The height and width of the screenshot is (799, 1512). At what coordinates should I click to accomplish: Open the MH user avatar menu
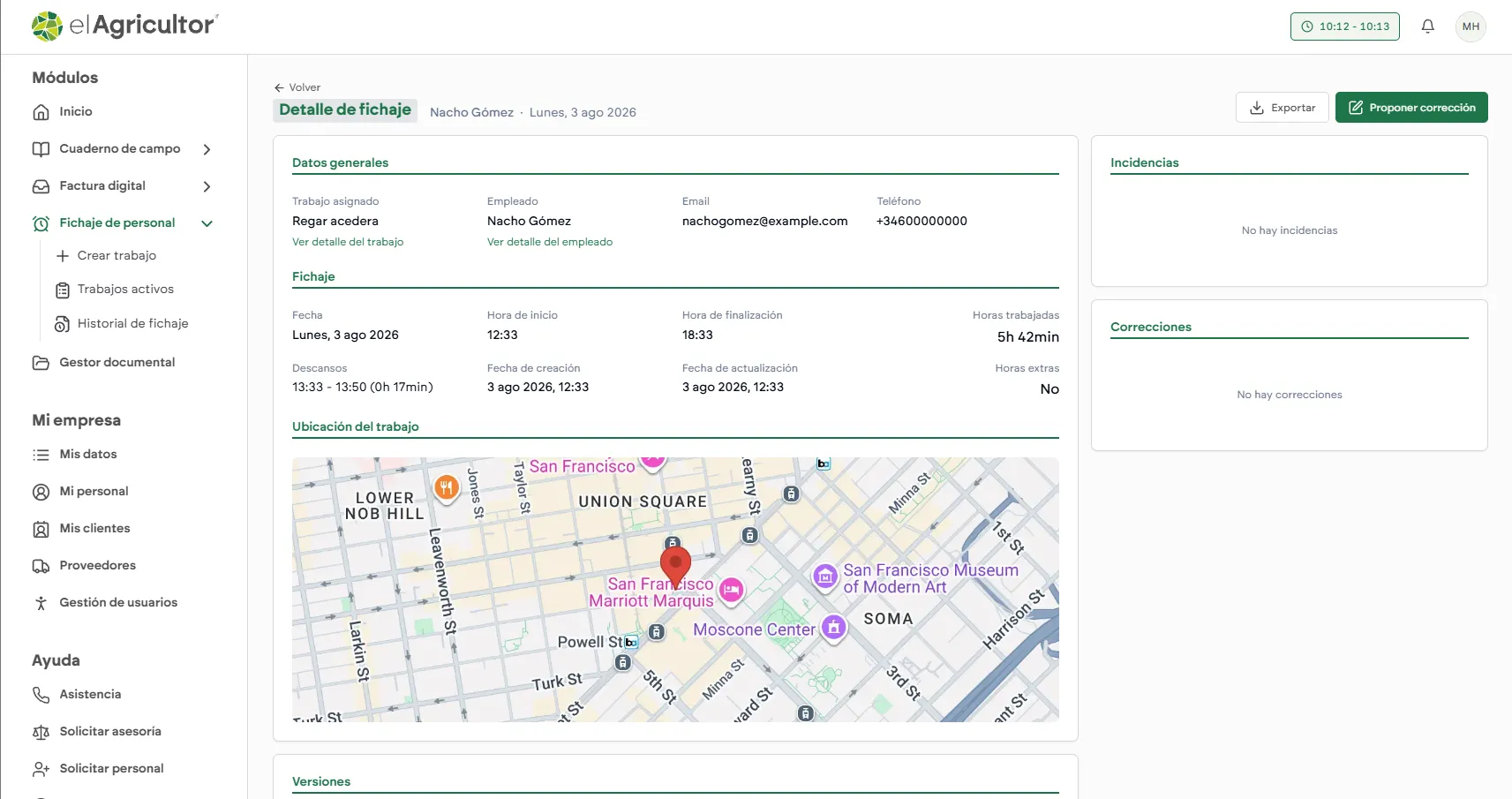(x=1471, y=26)
